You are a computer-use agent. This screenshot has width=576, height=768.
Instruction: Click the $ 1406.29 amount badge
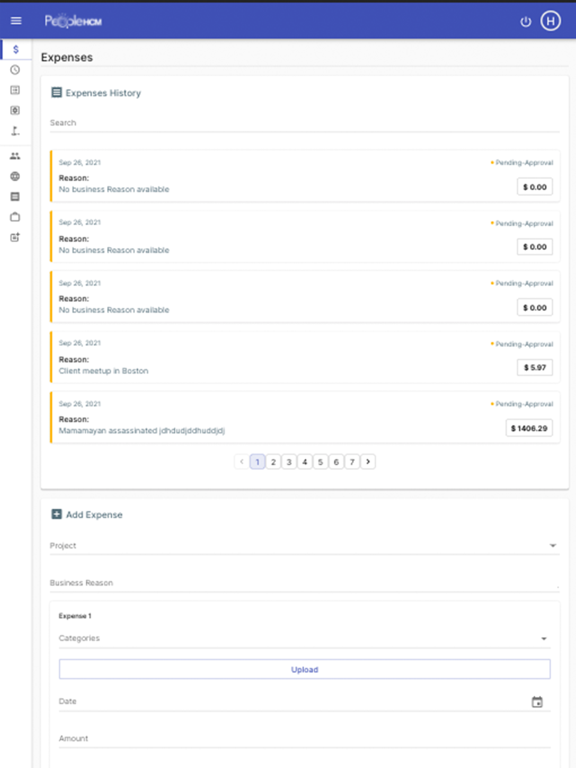pos(529,428)
